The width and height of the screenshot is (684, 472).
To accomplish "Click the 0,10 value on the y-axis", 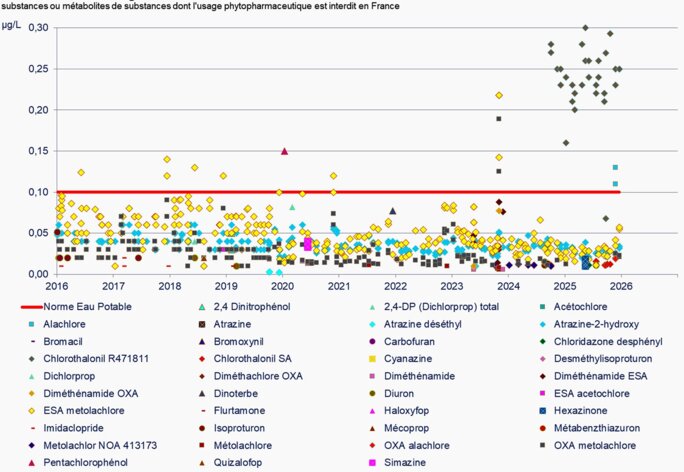I will pyautogui.click(x=36, y=191).
